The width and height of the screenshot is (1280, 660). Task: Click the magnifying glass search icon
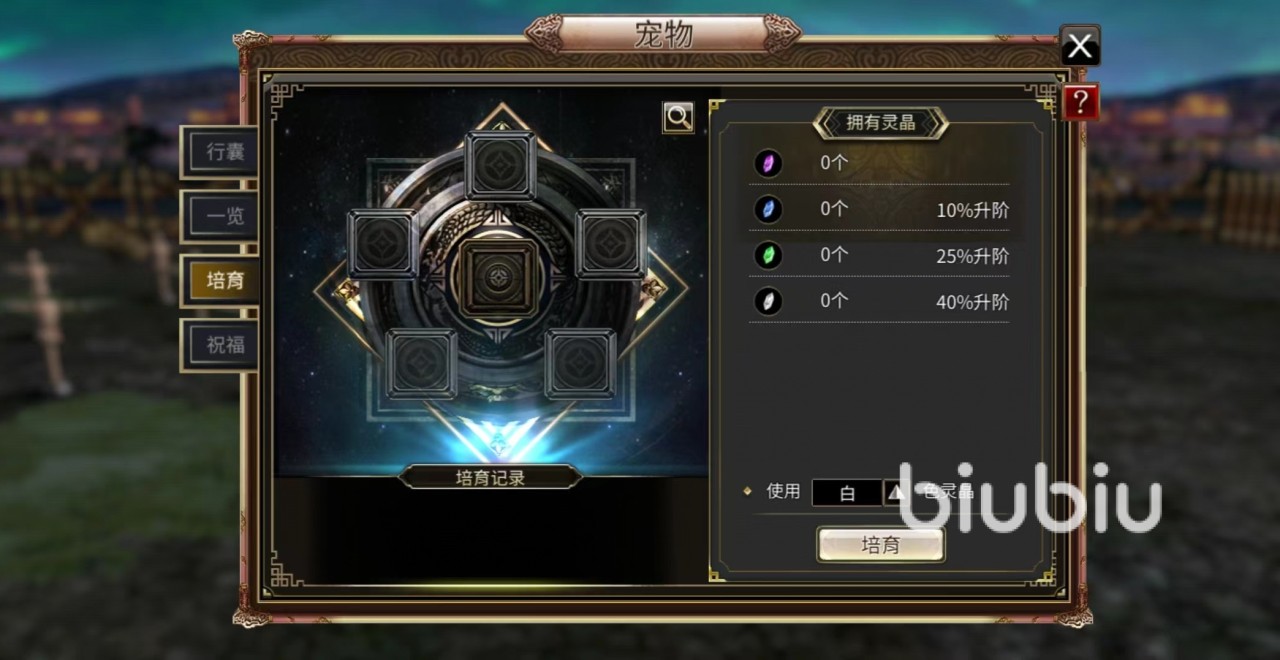pyautogui.click(x=678, y=117)
